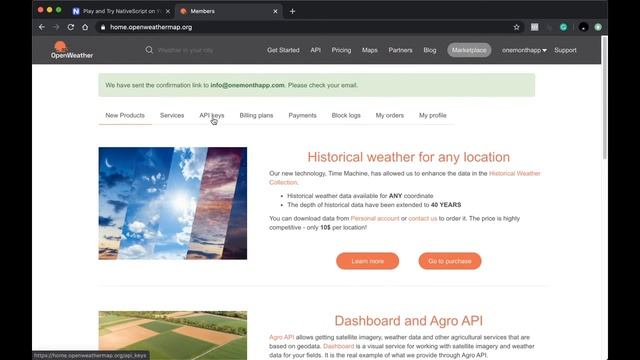Open the Block logs tab
The height and width of the screenshot is (360, 640).
coord(346,116)
